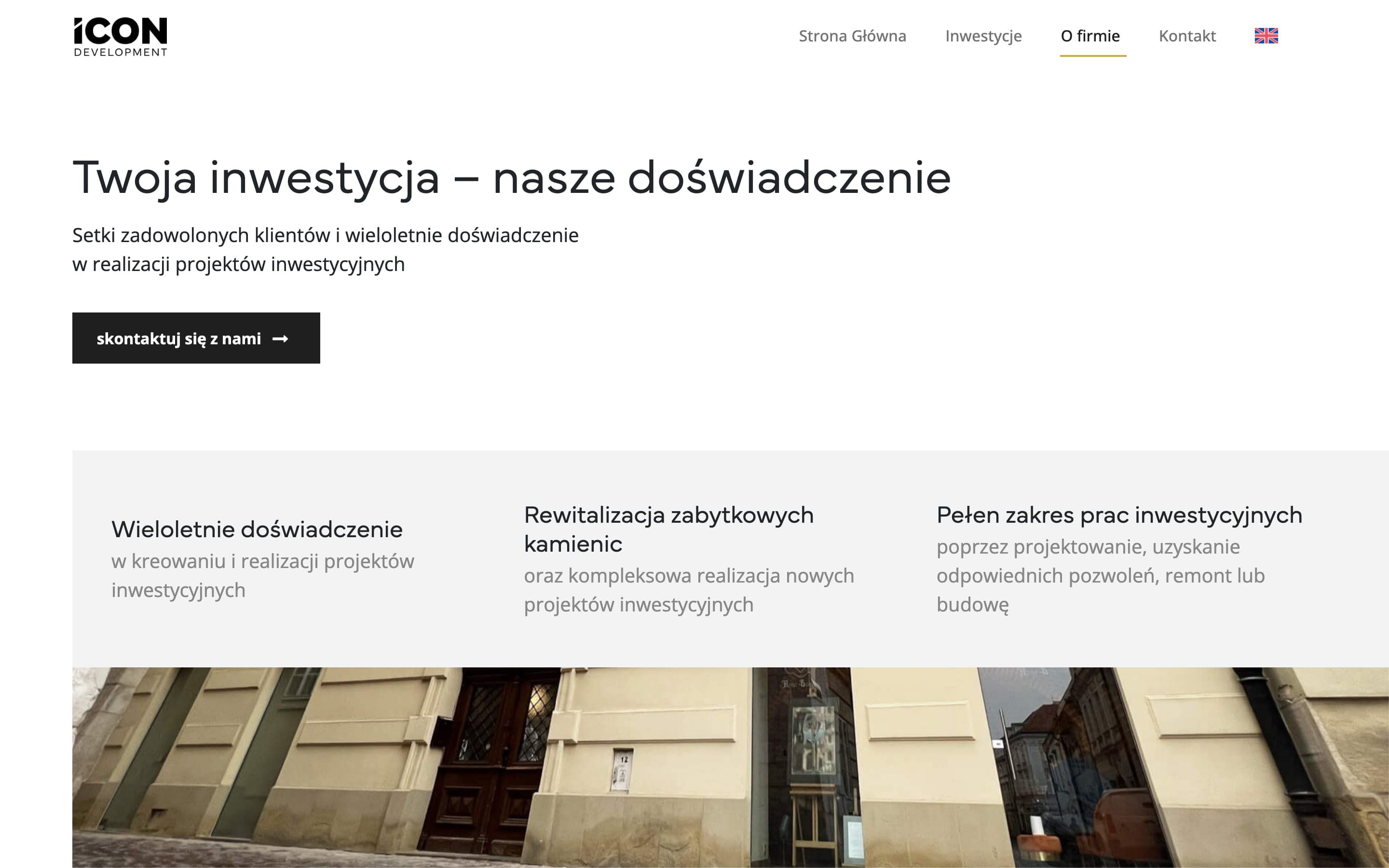Click the ICON Development logo
The image size is (1389, 868).
(121, 37)
